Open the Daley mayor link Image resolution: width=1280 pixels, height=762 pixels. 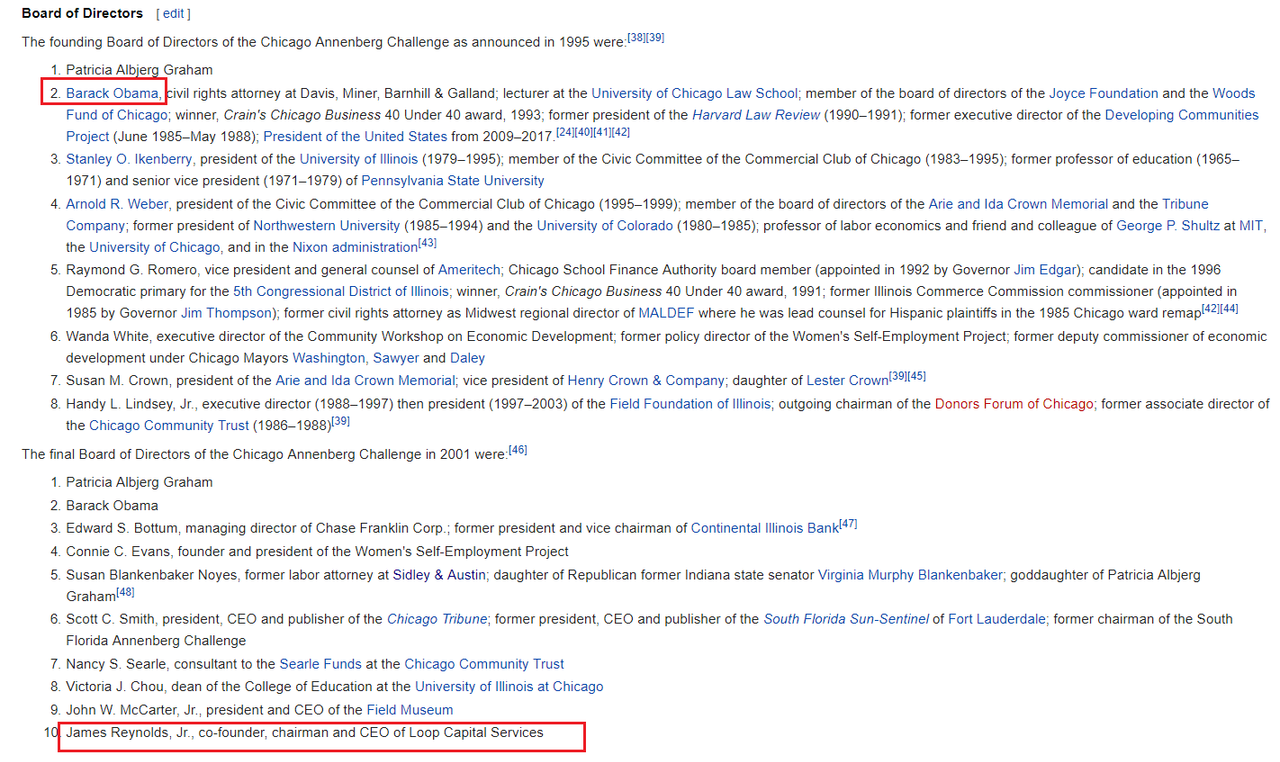[x=467, y=358]
